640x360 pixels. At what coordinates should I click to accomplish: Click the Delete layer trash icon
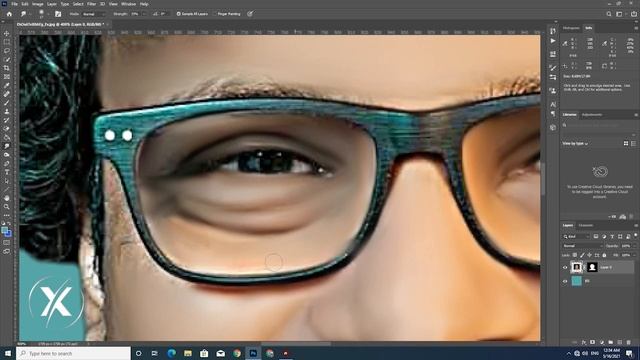[x=629, y=342]
